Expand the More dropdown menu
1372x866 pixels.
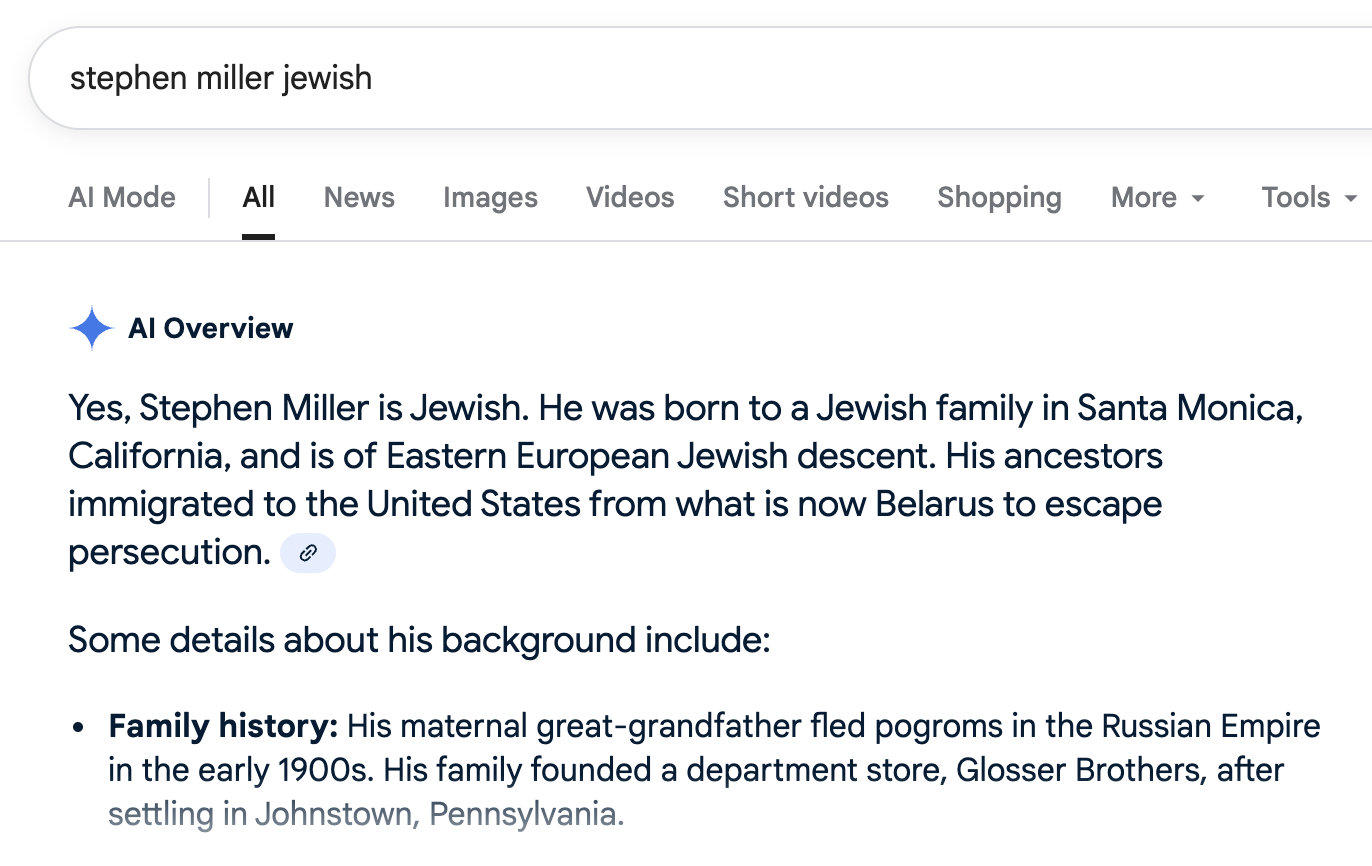click(x=1157, y=198)
